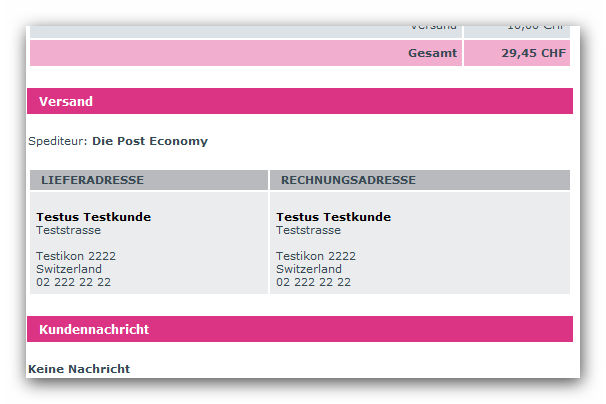Screen dimensions: 606x404
Task: Click the LIEFERADRESSE column header
Action: point(92,180)
